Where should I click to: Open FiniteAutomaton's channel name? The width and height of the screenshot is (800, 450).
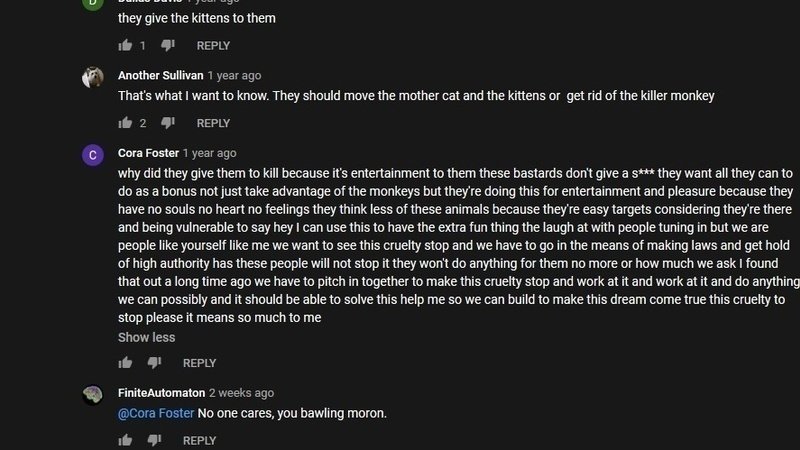[160, 393]
